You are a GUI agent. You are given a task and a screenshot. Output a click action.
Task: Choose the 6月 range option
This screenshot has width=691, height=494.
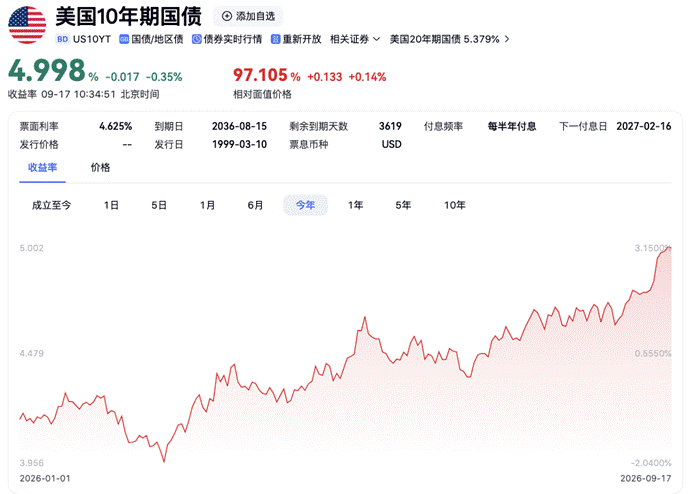(255, 205)
